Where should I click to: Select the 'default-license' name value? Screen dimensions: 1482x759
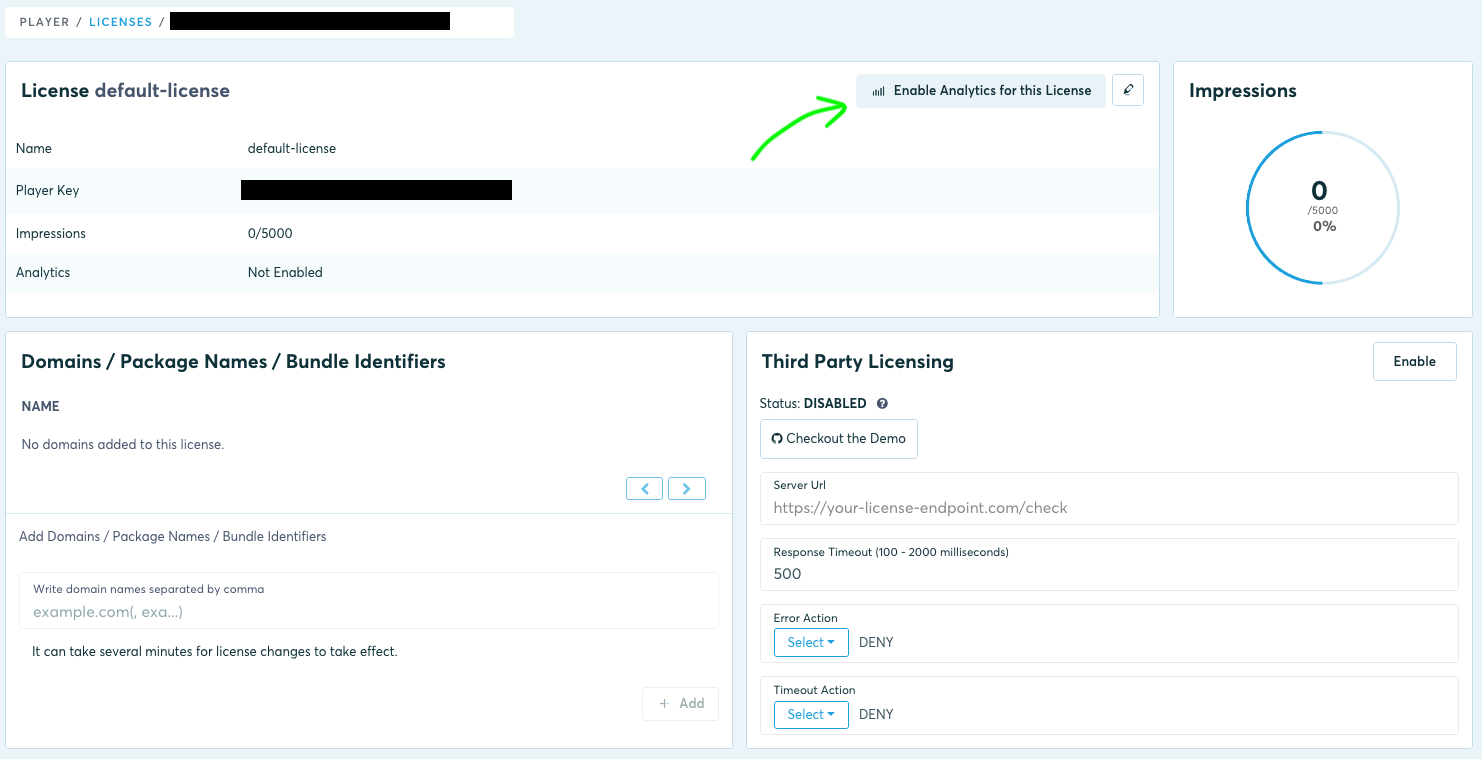292,148
